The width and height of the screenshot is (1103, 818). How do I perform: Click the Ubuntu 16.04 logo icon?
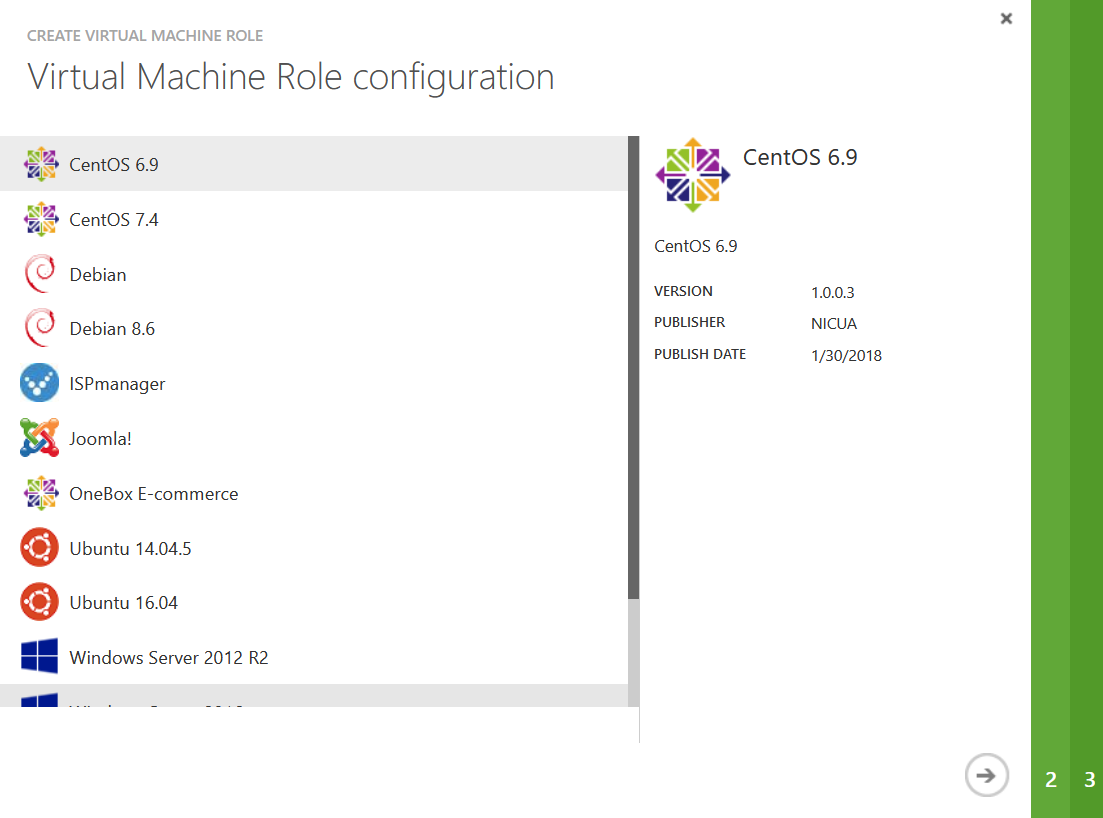[39, 602]
